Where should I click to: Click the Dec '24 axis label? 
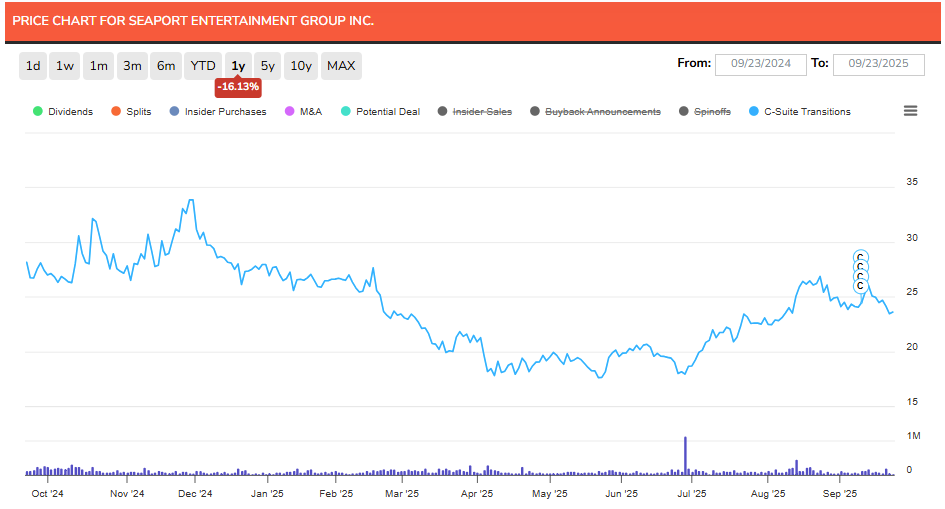tap(195, 493)
